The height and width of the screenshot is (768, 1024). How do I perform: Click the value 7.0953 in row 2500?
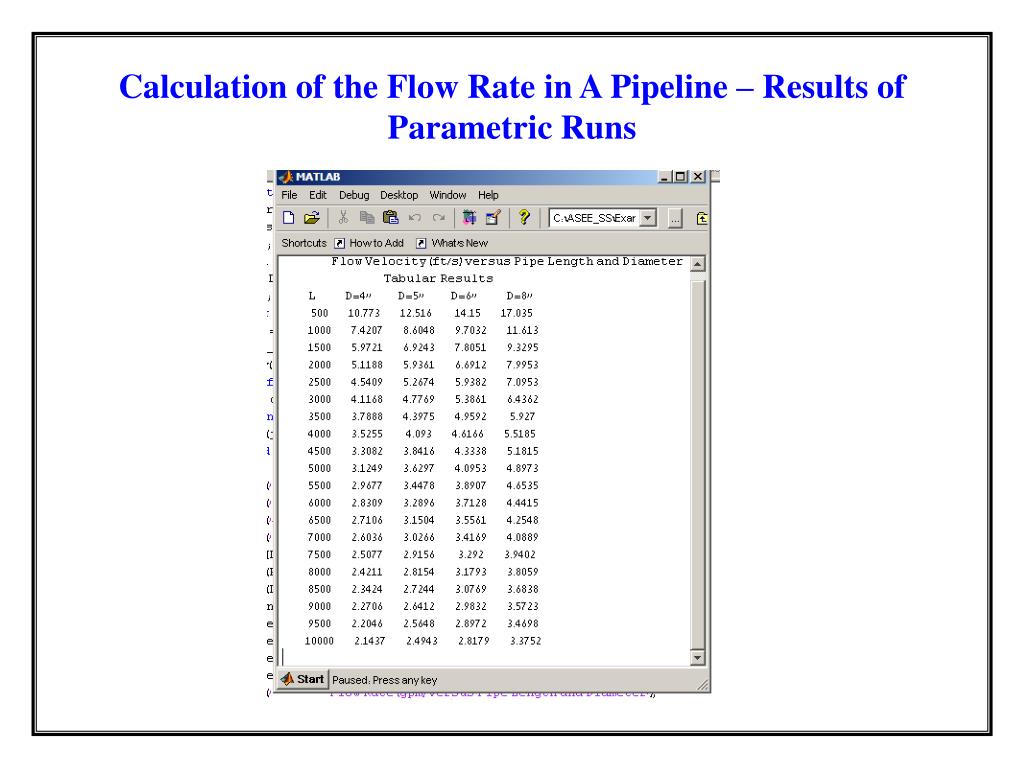coord(522,382)
